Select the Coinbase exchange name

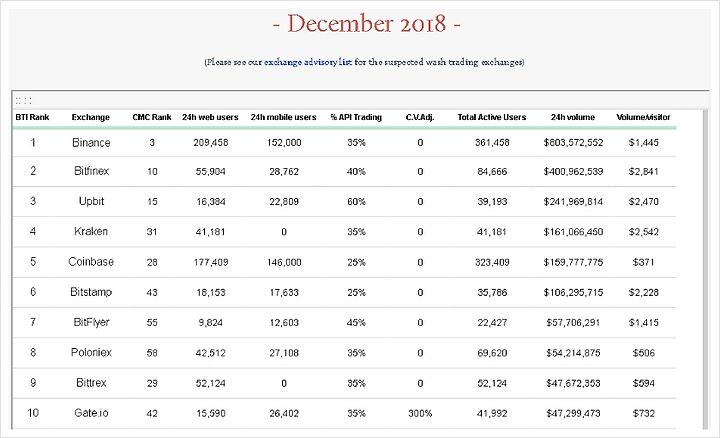pos(91,262)
